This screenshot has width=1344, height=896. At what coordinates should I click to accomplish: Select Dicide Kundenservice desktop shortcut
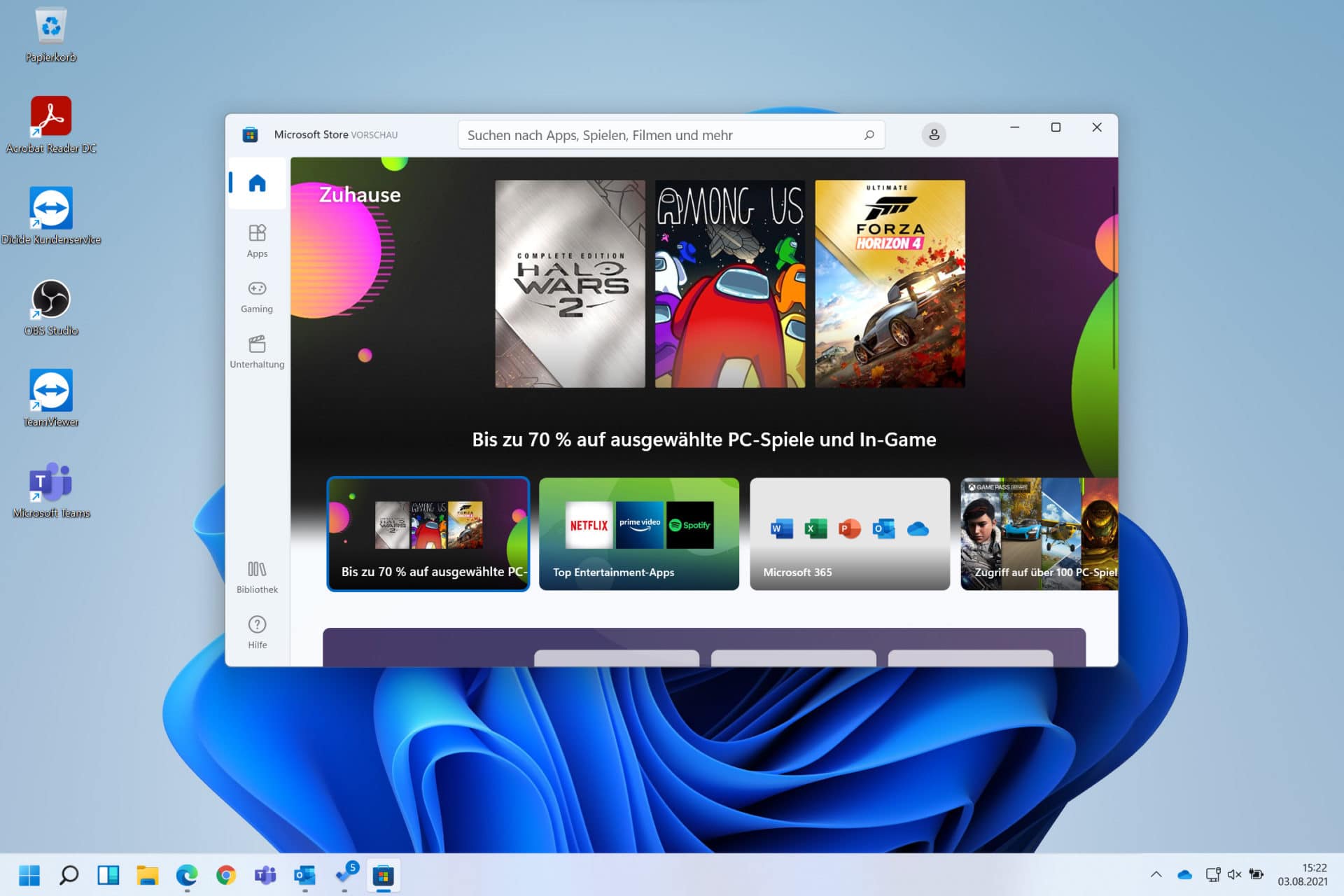51,217
